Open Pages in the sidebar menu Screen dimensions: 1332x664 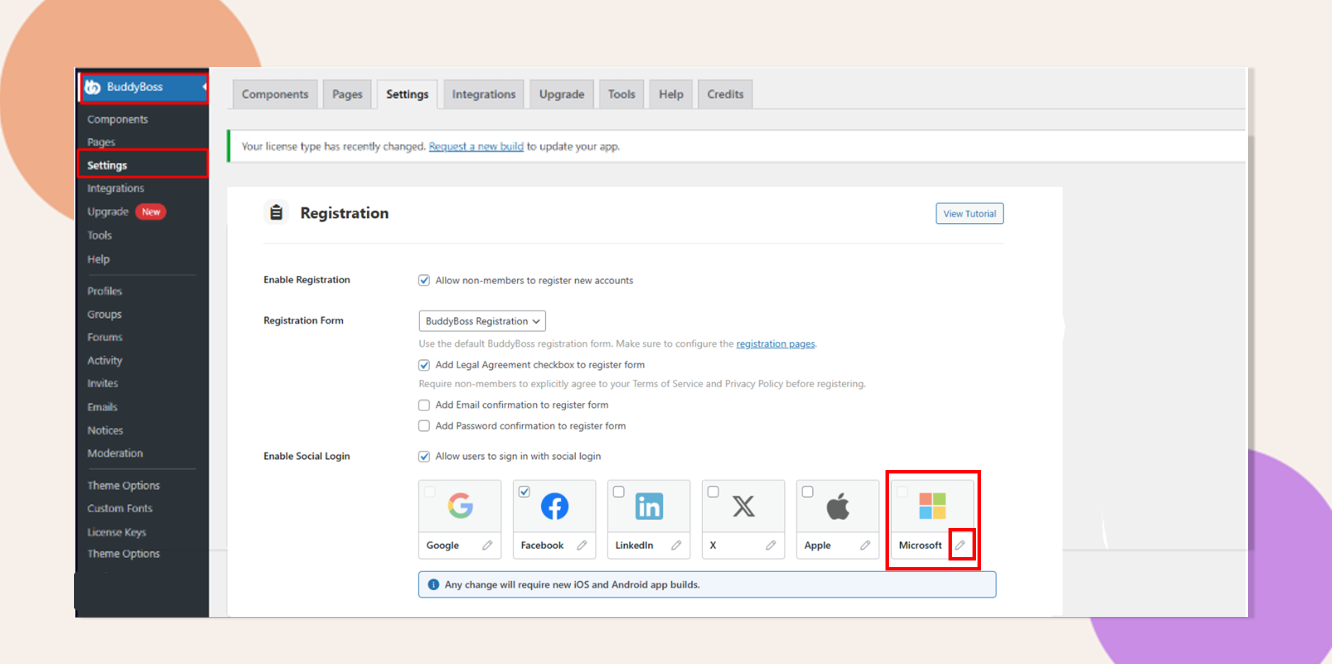tap(101, 142)
